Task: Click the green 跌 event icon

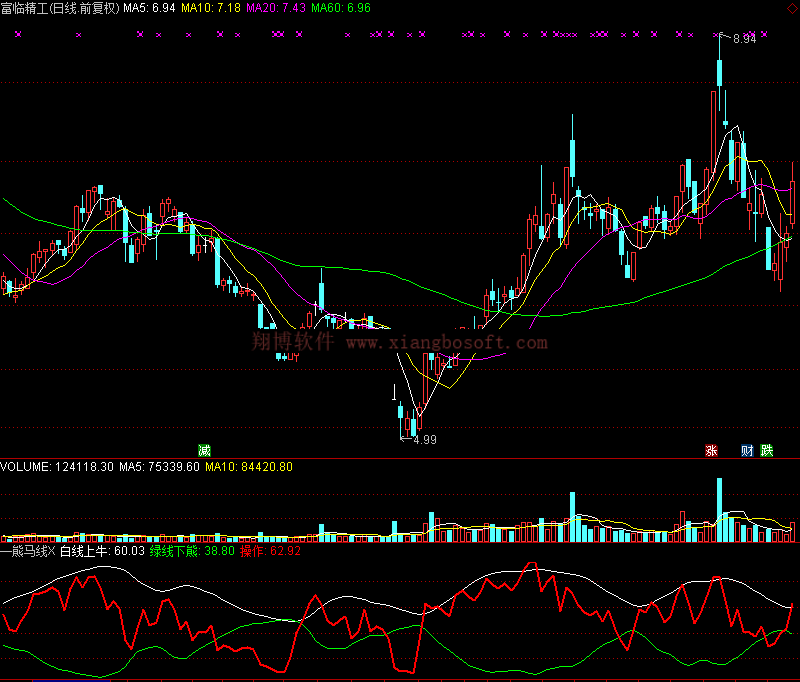Action: [766, 450]
